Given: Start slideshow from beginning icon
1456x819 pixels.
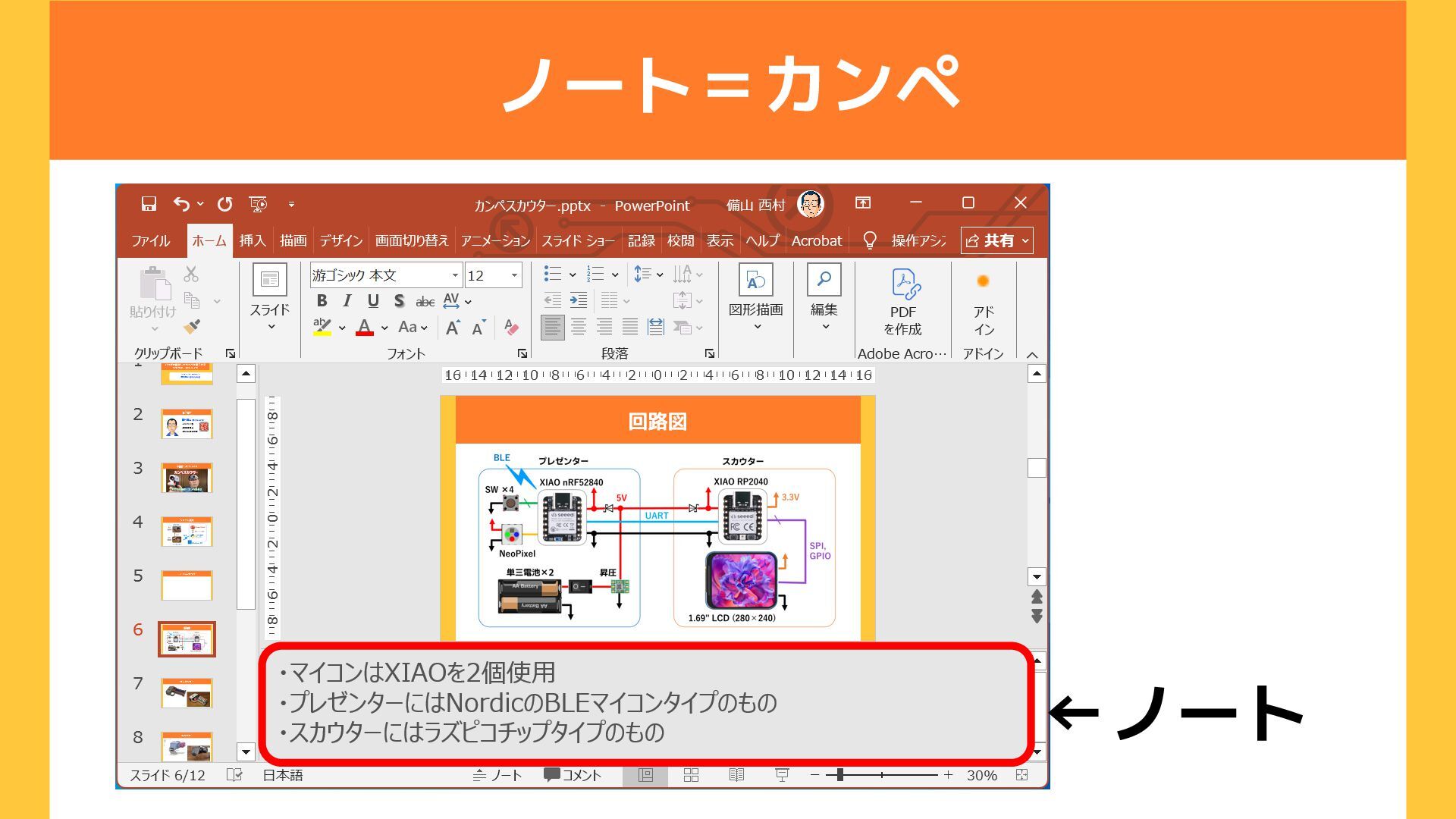Looking at the screenshot, I should (x=258, y=203).
